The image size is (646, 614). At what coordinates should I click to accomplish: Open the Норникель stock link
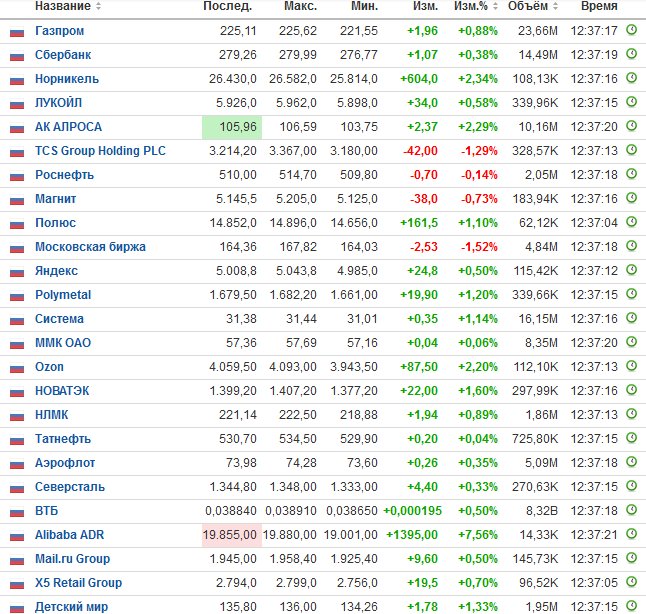pos(67,79)
